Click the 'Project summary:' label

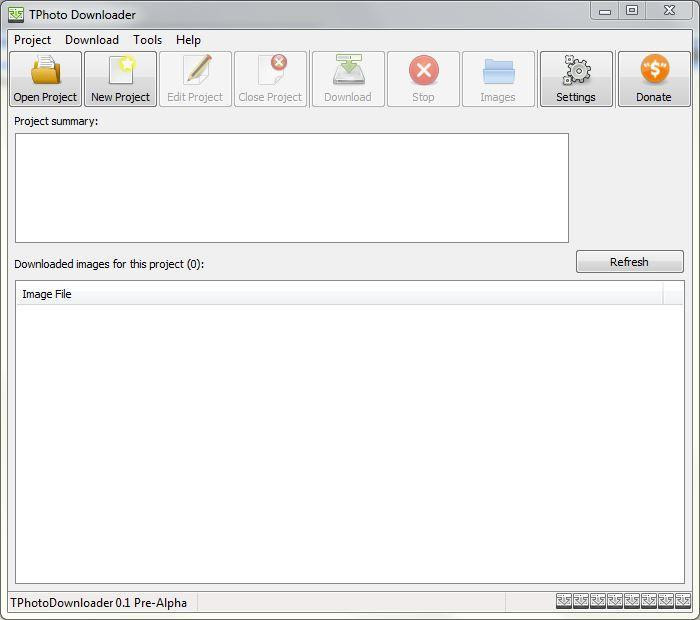pyautogui.click(x=56, y=121)
